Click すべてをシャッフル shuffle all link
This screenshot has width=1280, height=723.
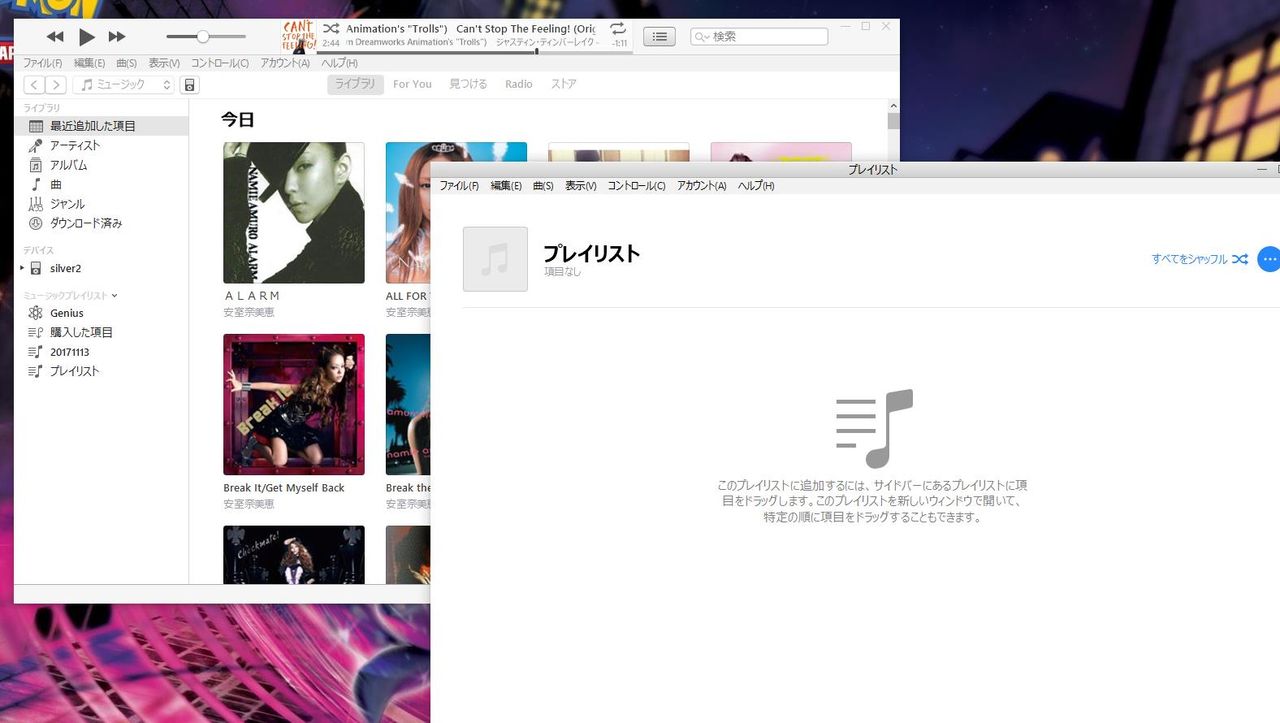1199,259
